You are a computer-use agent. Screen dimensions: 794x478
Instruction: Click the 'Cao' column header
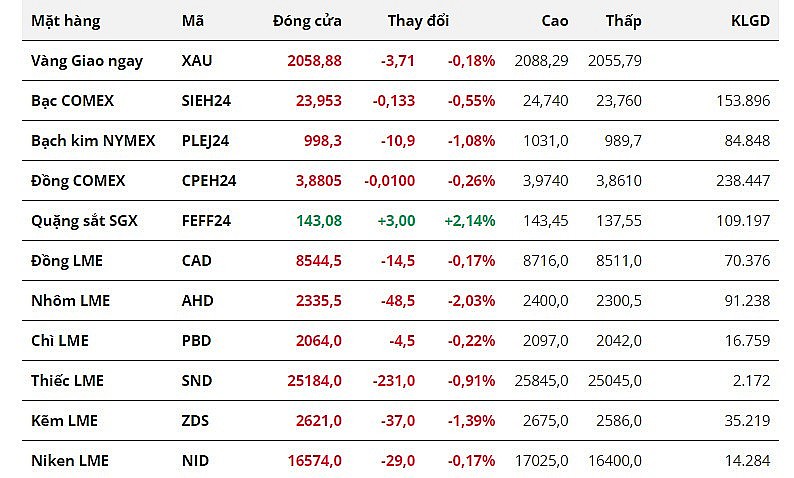point(554,21)
